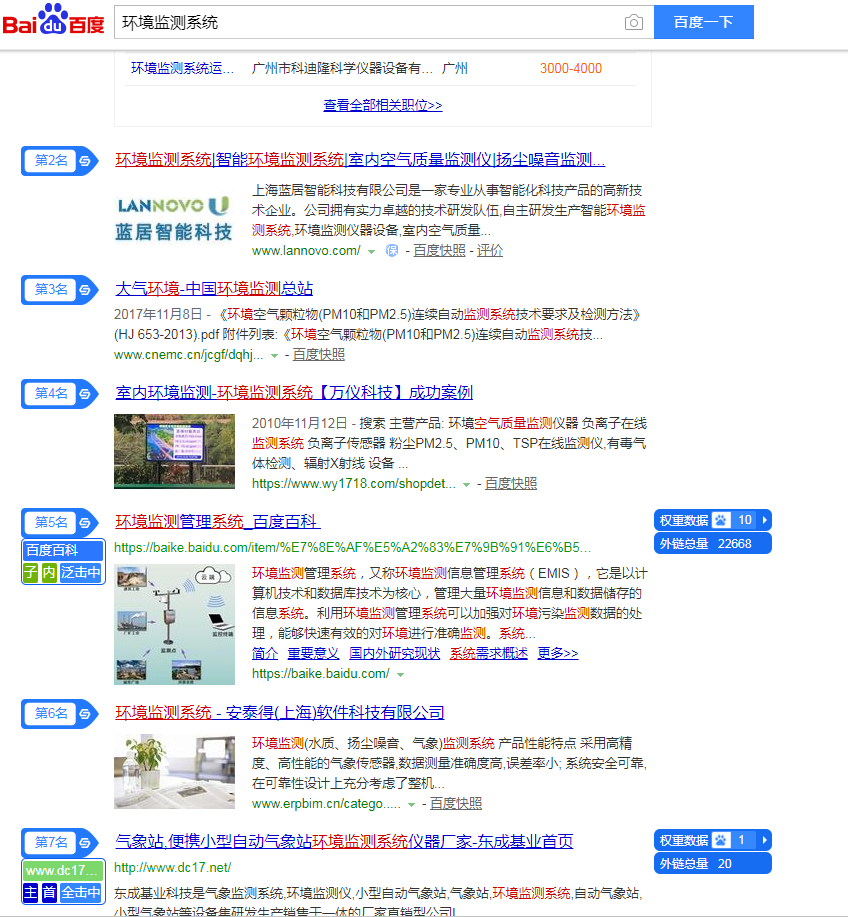Open 简介 sublink of the Baike result
This screenshot has height=917, width=848.
pos(265,653)
